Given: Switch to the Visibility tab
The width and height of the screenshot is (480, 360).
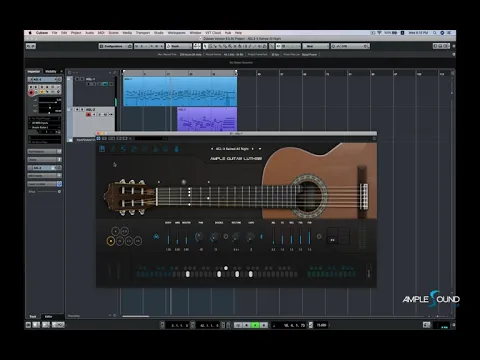Looking at the screenshot, I should [51, 71].
